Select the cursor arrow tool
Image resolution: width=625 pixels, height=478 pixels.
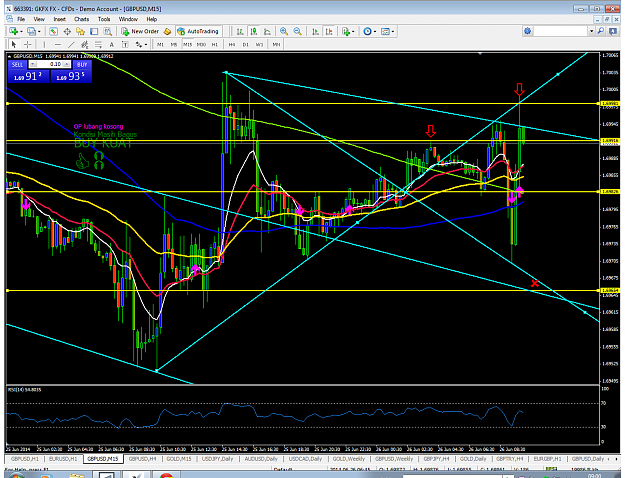click(14, 44)
